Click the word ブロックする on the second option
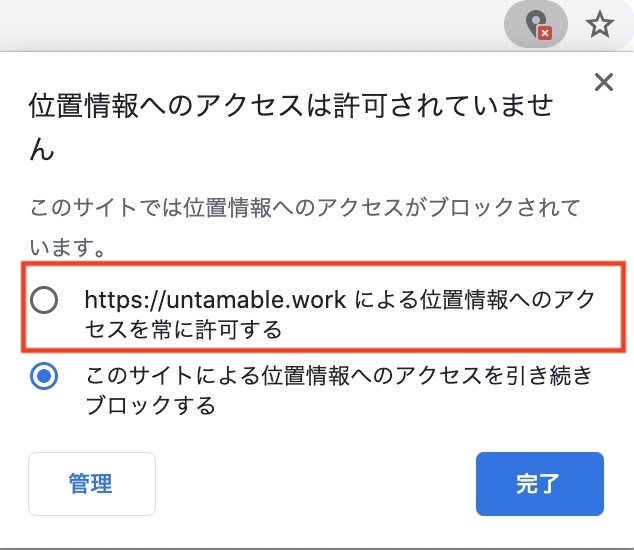The width and height of the screenshot is (634, 550). coord(150,405)
